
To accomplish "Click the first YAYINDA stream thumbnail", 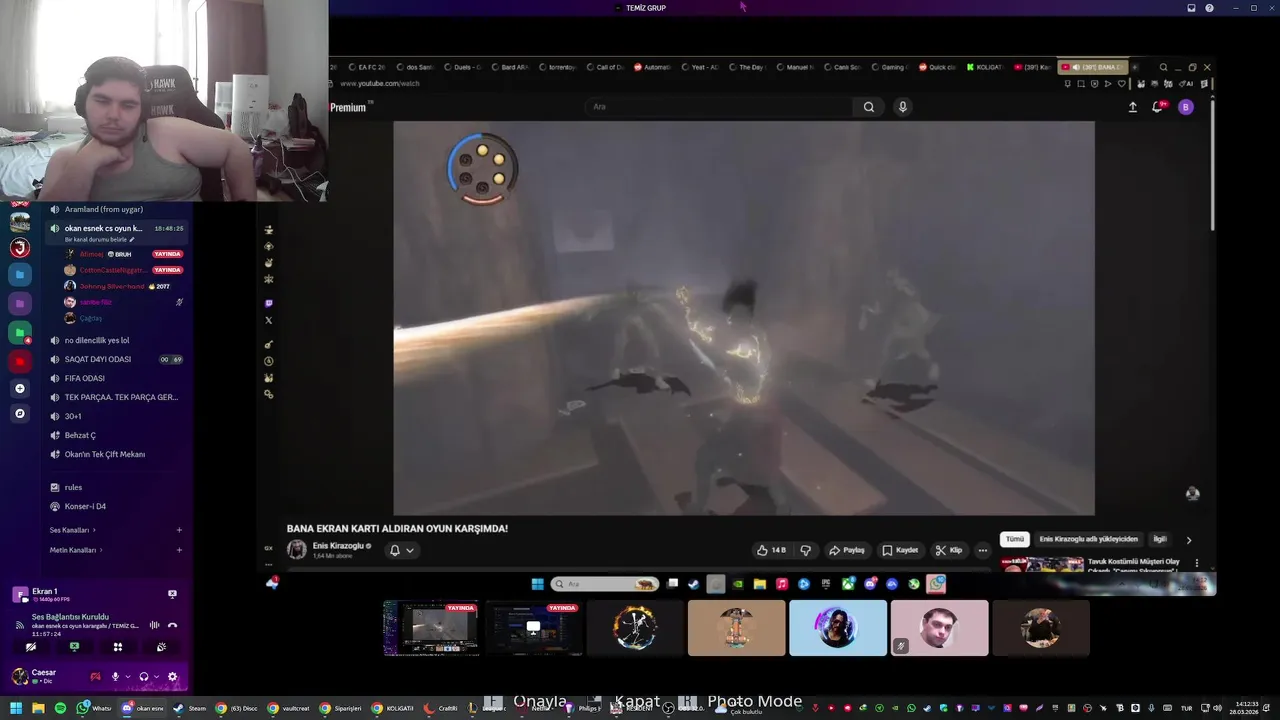I will [x=431, y=628].
